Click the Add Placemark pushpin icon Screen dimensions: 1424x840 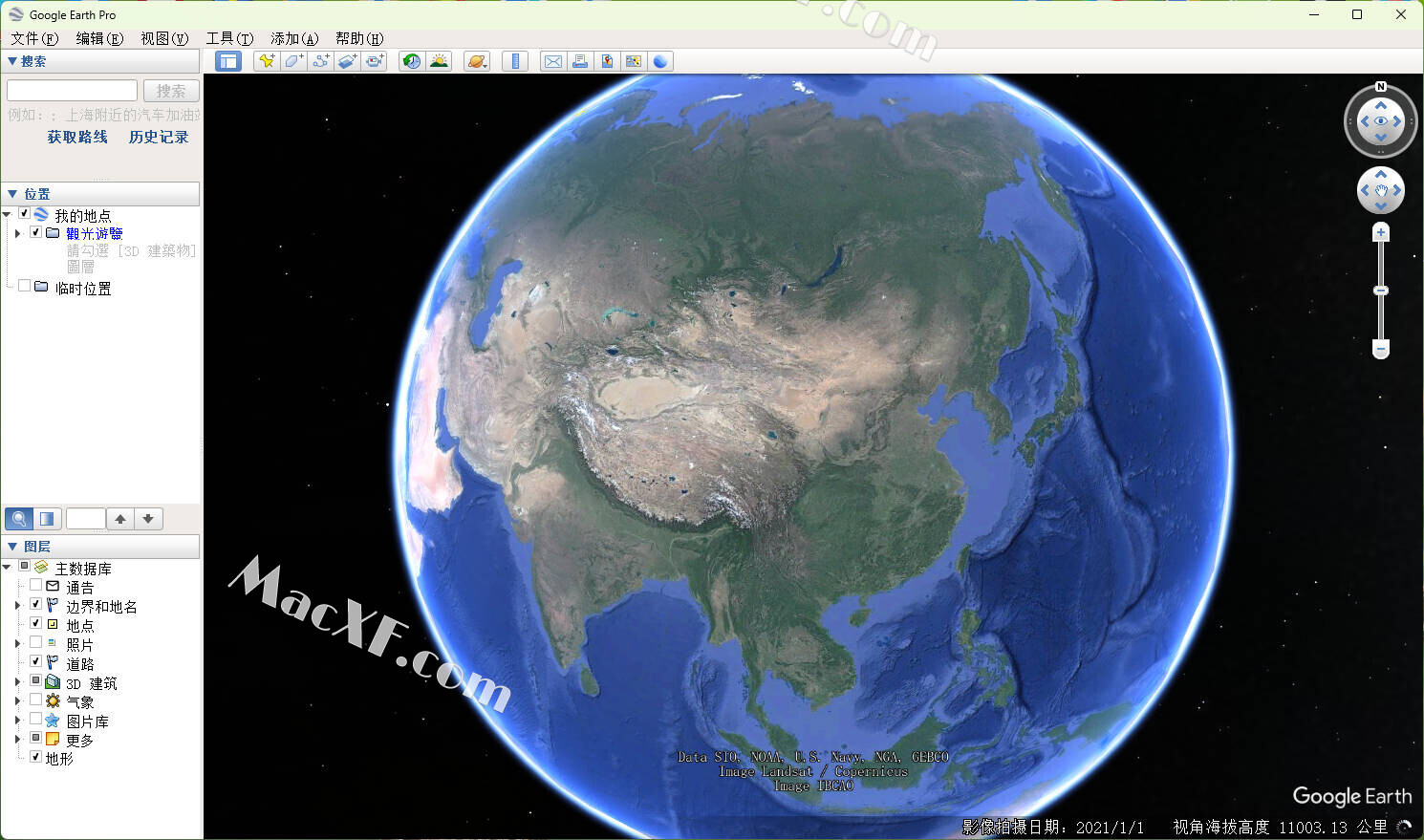point(267,61)
